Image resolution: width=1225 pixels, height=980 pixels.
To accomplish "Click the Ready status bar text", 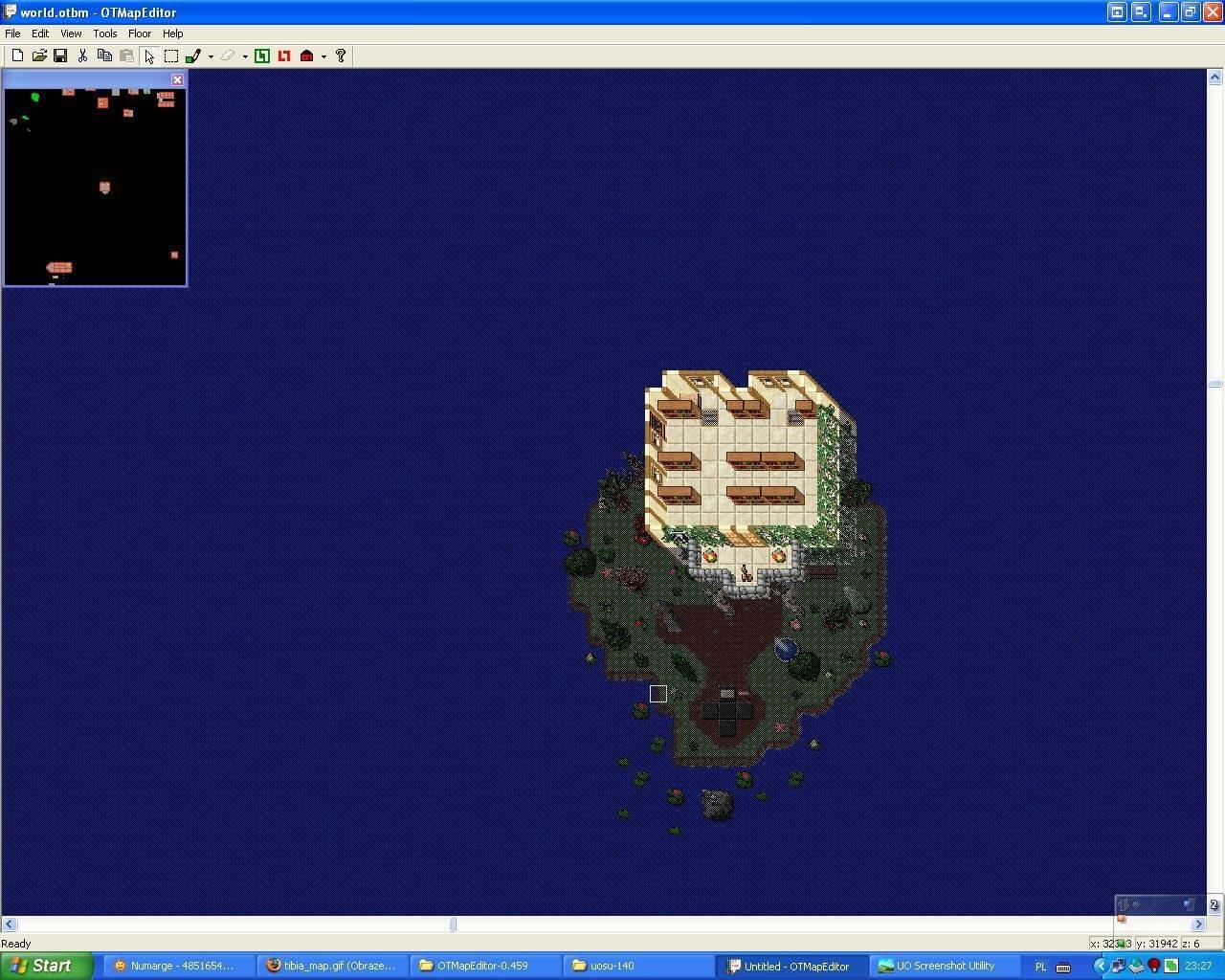I will (16, 944).
